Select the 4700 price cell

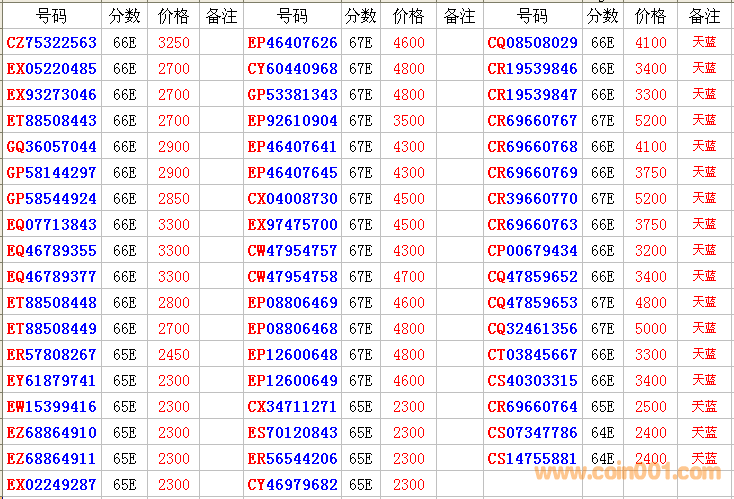click(409, 277)
